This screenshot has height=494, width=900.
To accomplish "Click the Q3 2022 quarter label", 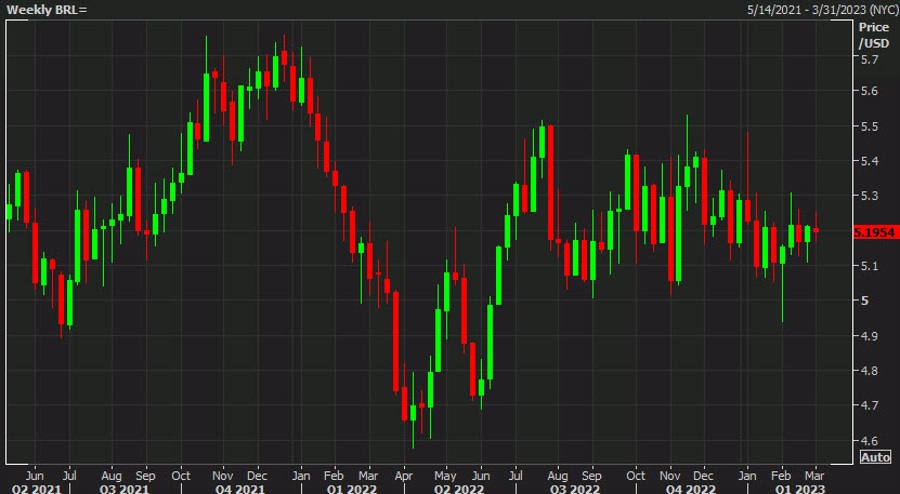I will tap(575, 489).
